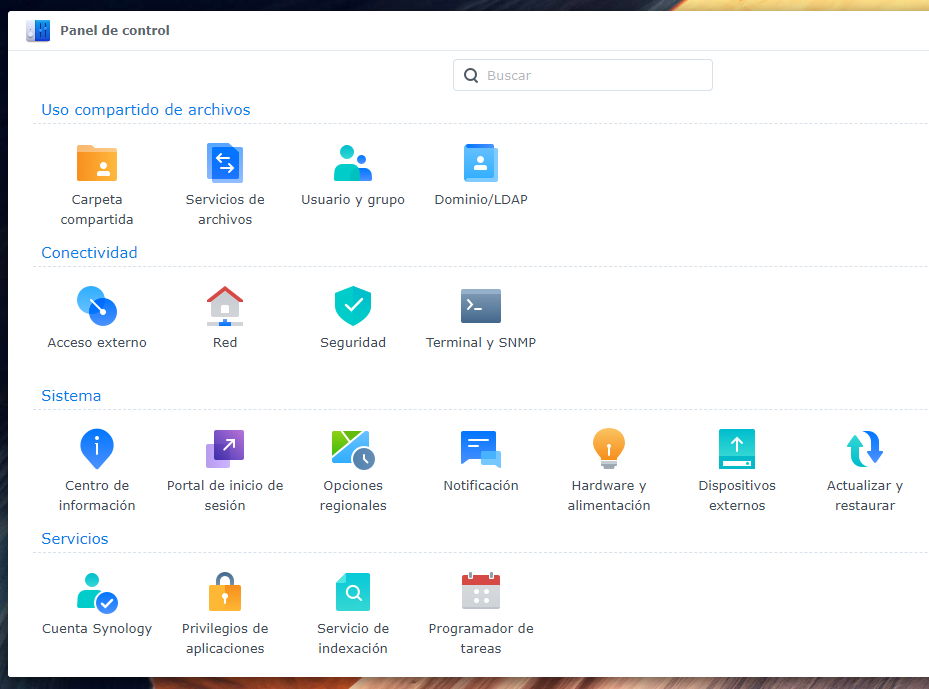Select Usuario y grupo icon
The height and width of the screenshot is (689, 929).
[353, 163]
